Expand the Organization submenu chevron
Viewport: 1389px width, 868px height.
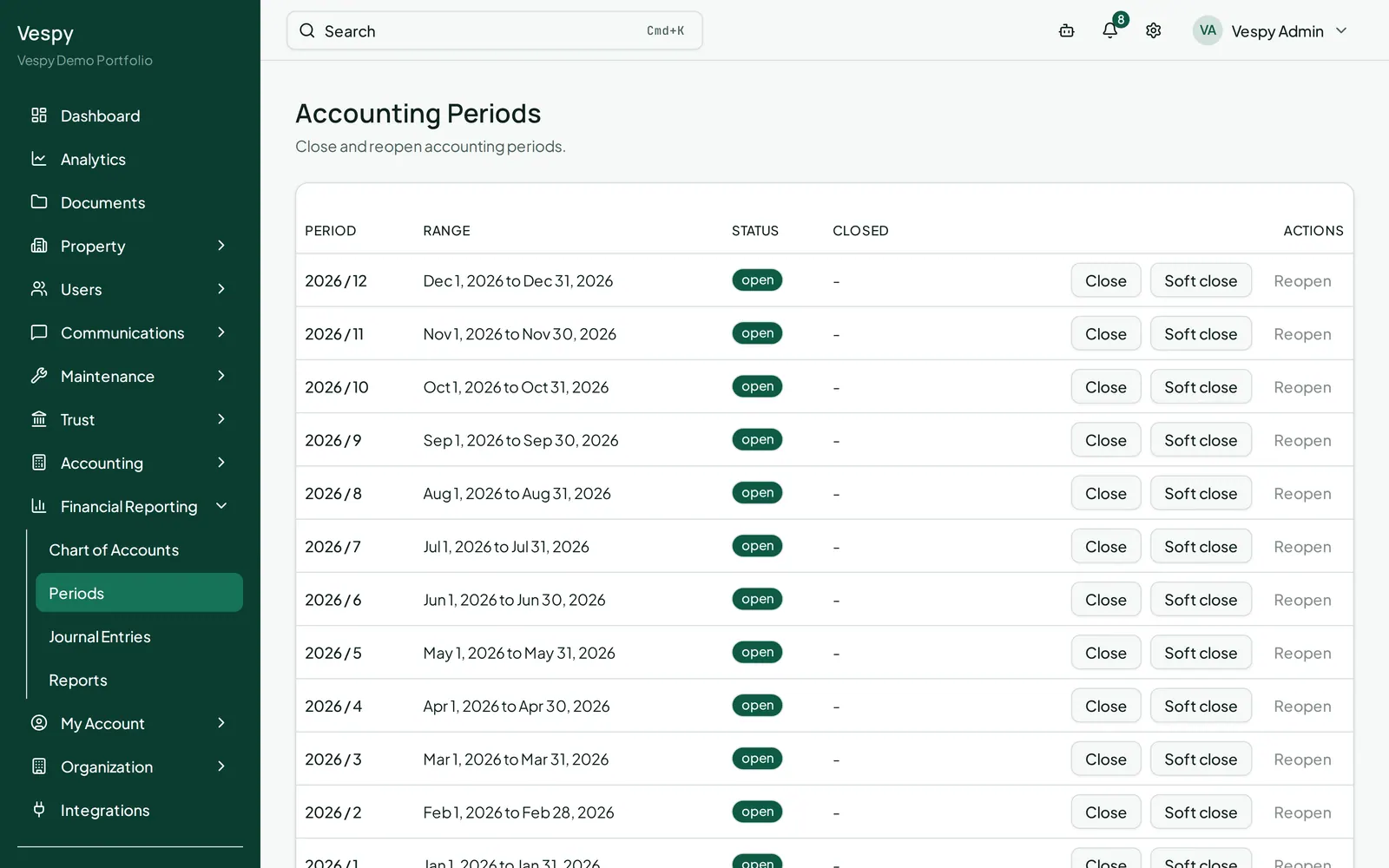(x=221, y=766)
